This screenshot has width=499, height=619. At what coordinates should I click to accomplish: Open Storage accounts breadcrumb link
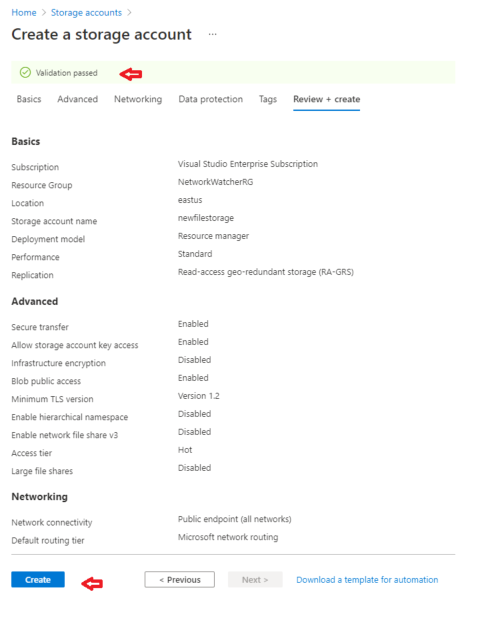point(86,13)
